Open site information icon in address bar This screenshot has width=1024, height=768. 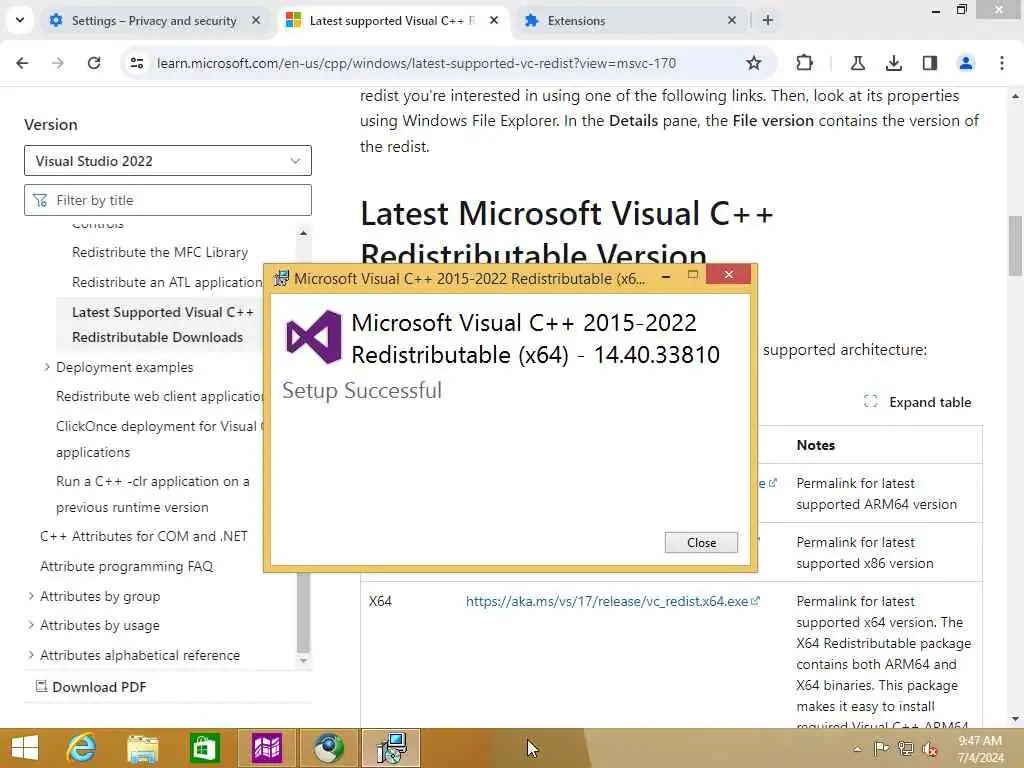[x=136, y=63]
